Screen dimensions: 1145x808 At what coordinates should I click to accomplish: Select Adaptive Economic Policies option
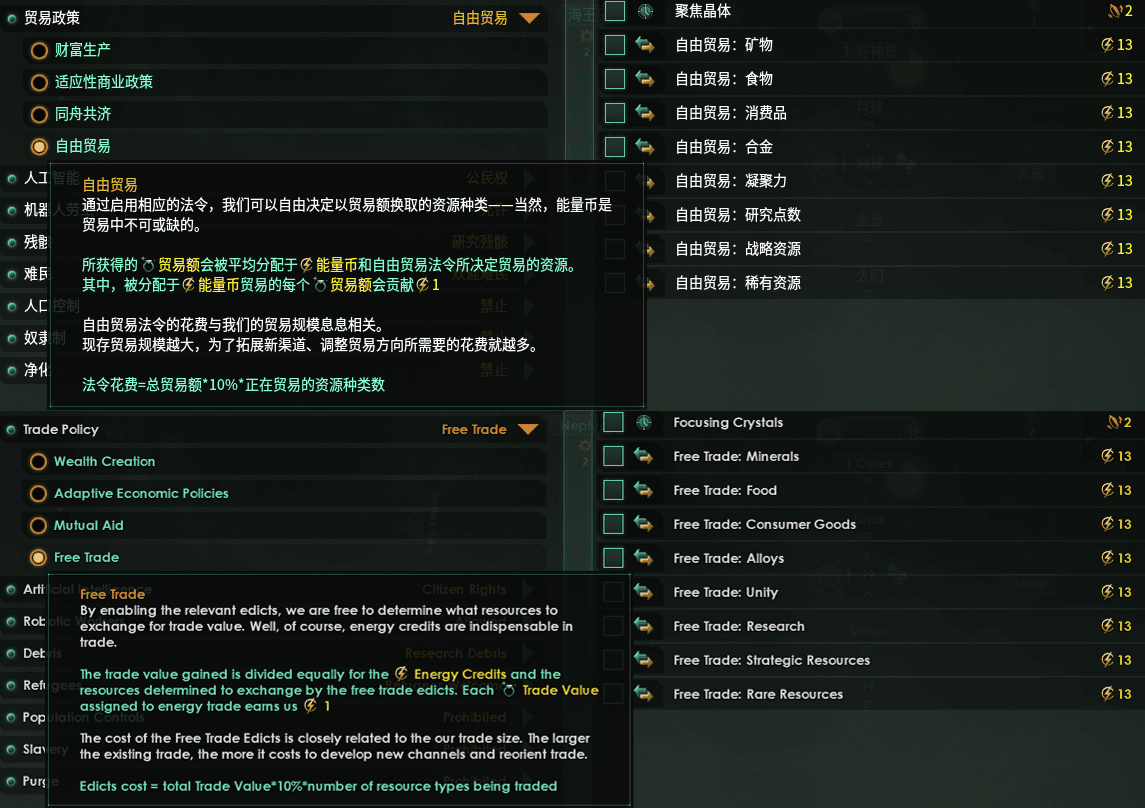(x=38, y=494)
